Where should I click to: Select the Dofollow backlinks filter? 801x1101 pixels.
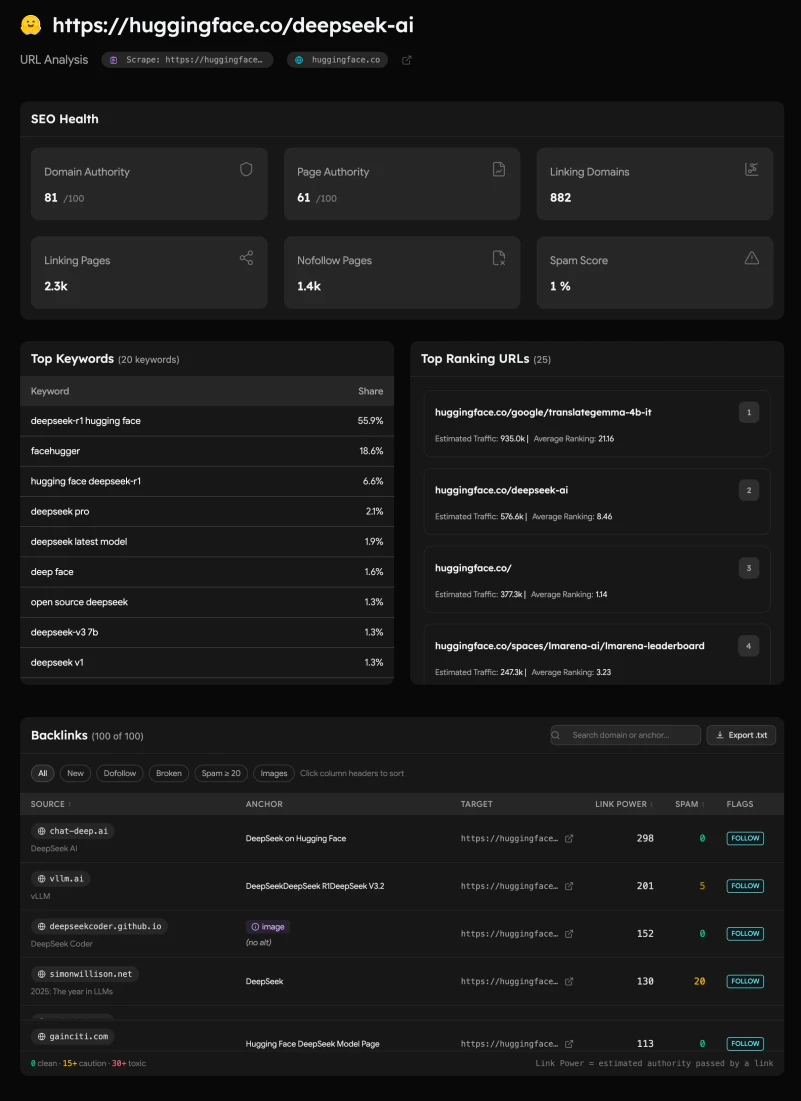click(120, 773)
